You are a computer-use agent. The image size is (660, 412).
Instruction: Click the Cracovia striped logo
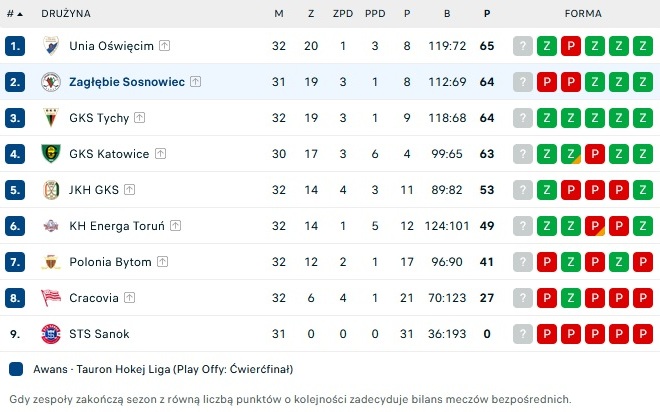(x=51, y=298)
